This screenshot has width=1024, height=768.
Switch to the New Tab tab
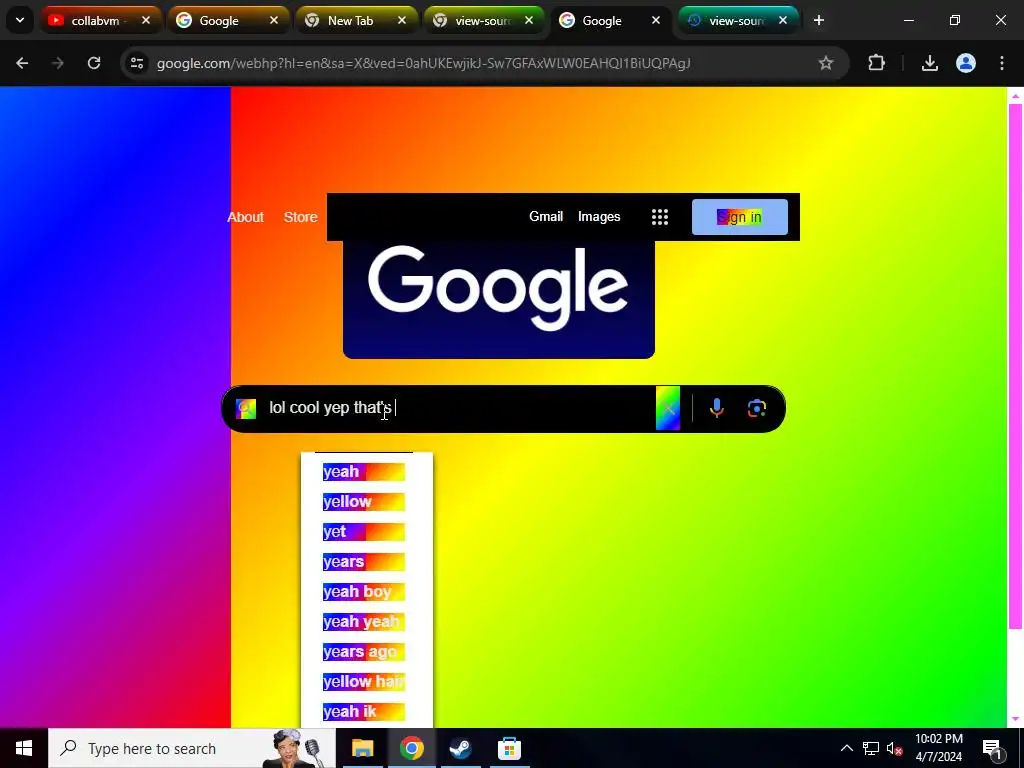[x=349, y=21]
